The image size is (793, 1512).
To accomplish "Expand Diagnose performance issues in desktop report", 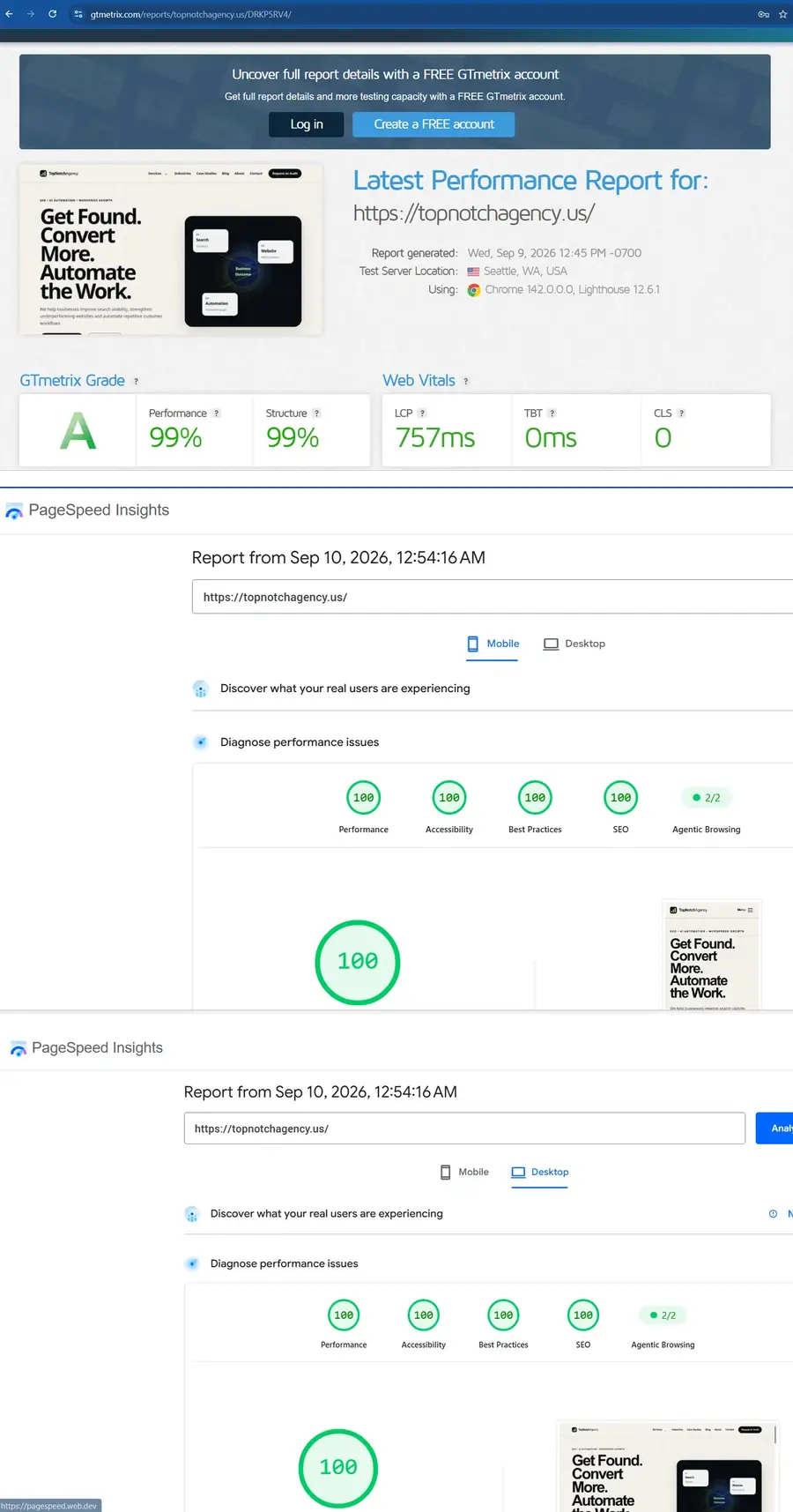I will pos(488,1264).
